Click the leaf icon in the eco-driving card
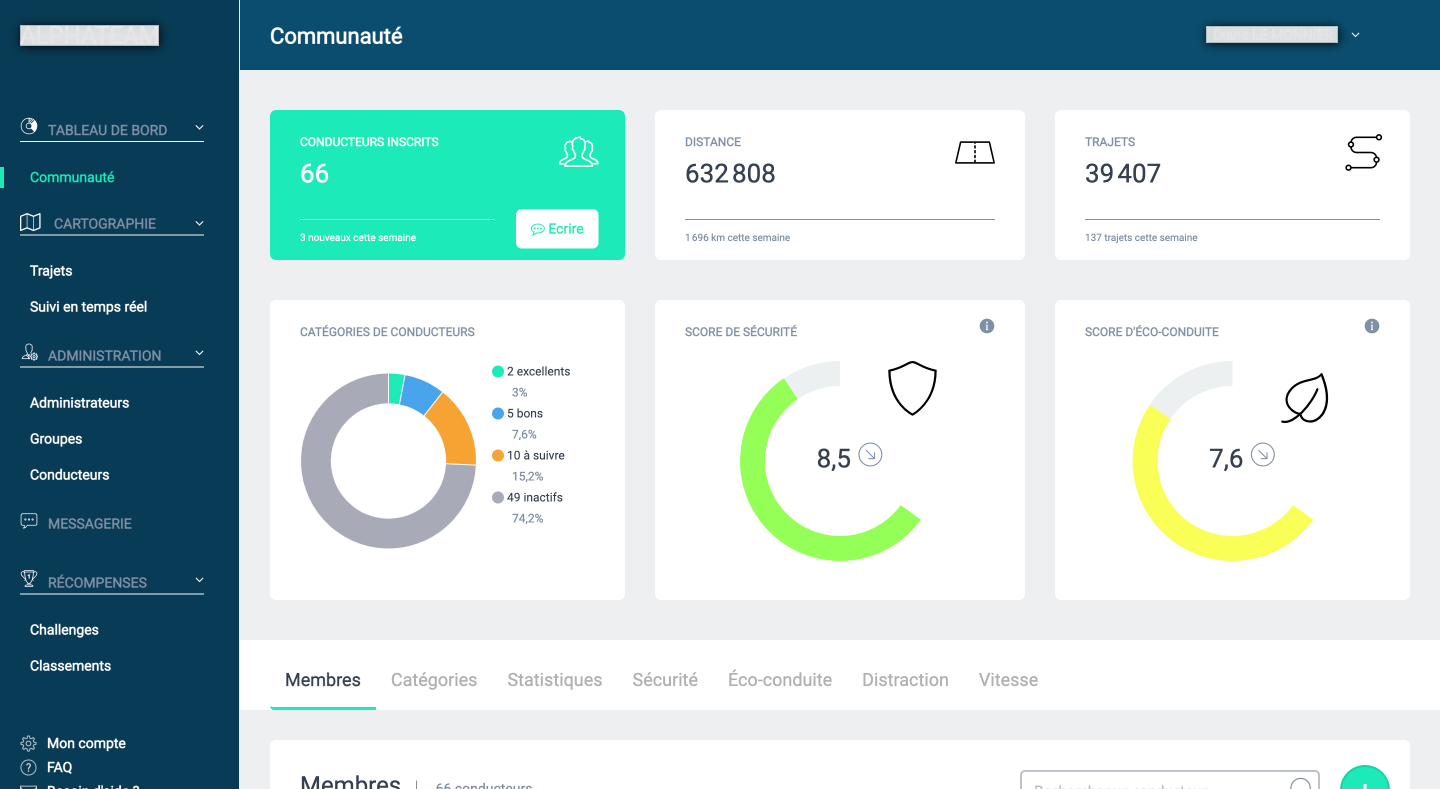The width and height of the screenshot is (1440, 789). (1306, 398)
